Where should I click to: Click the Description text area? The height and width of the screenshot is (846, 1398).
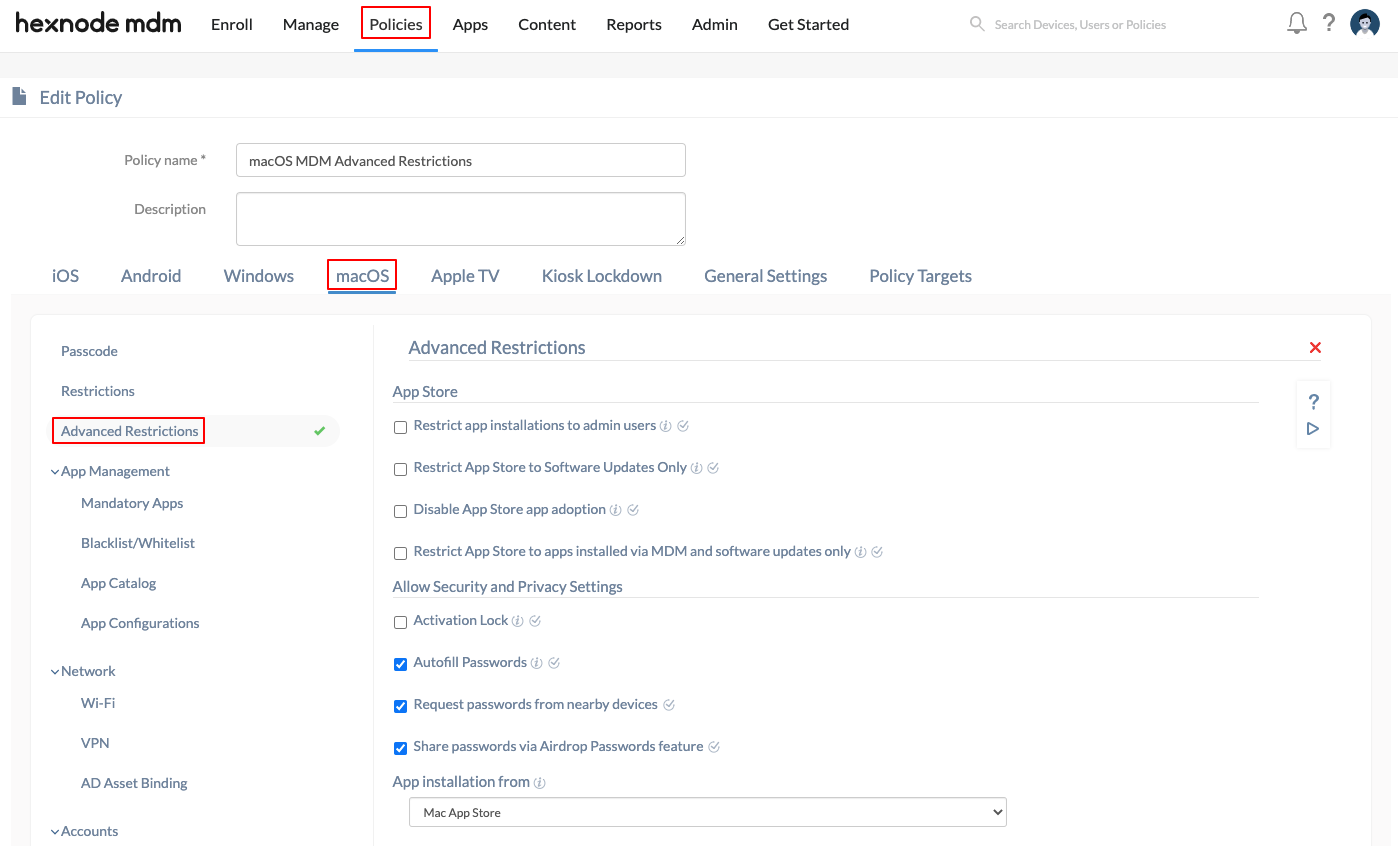(461, 219)
